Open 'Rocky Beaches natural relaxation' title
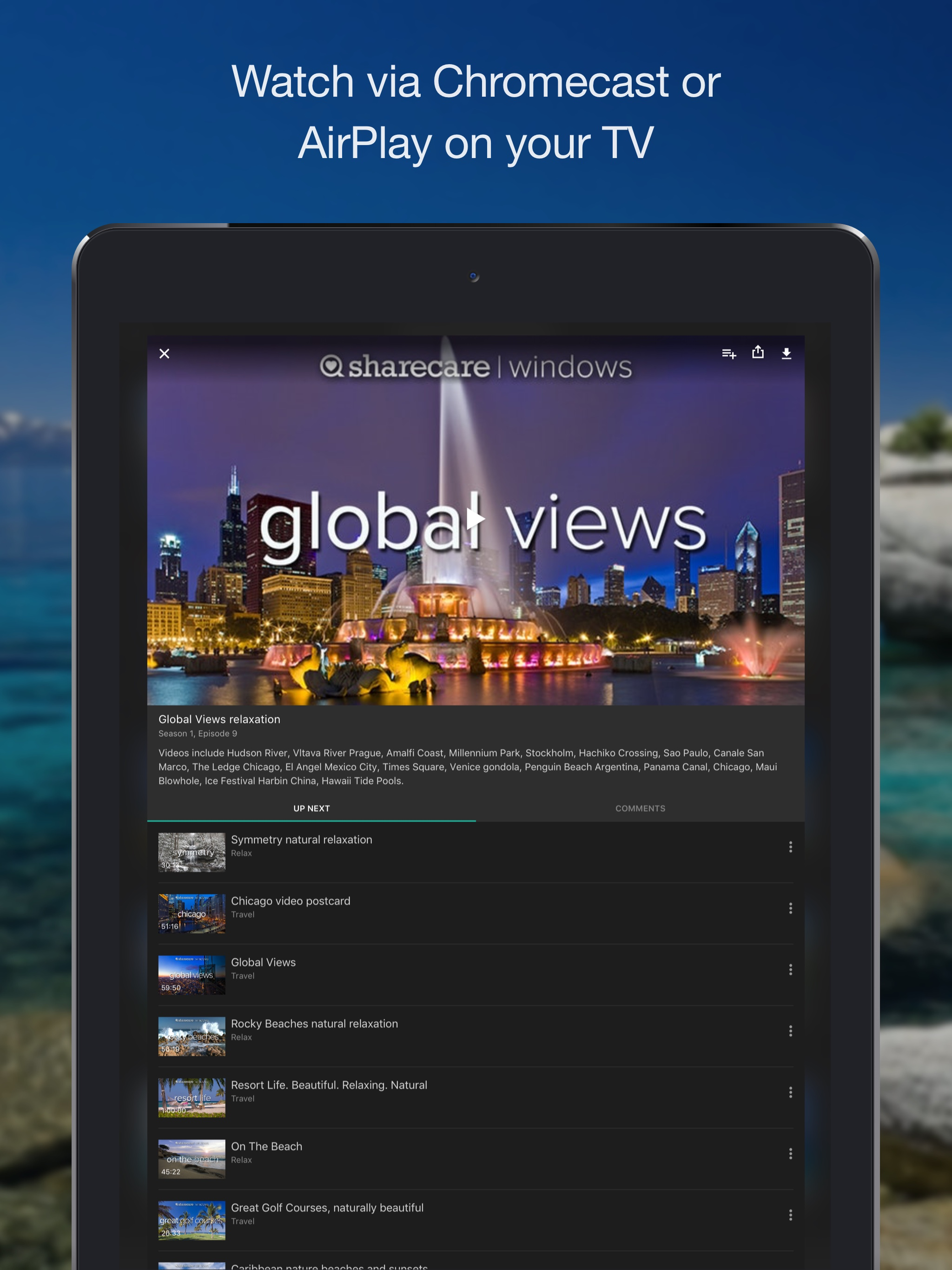 (x=314, y=1024)
